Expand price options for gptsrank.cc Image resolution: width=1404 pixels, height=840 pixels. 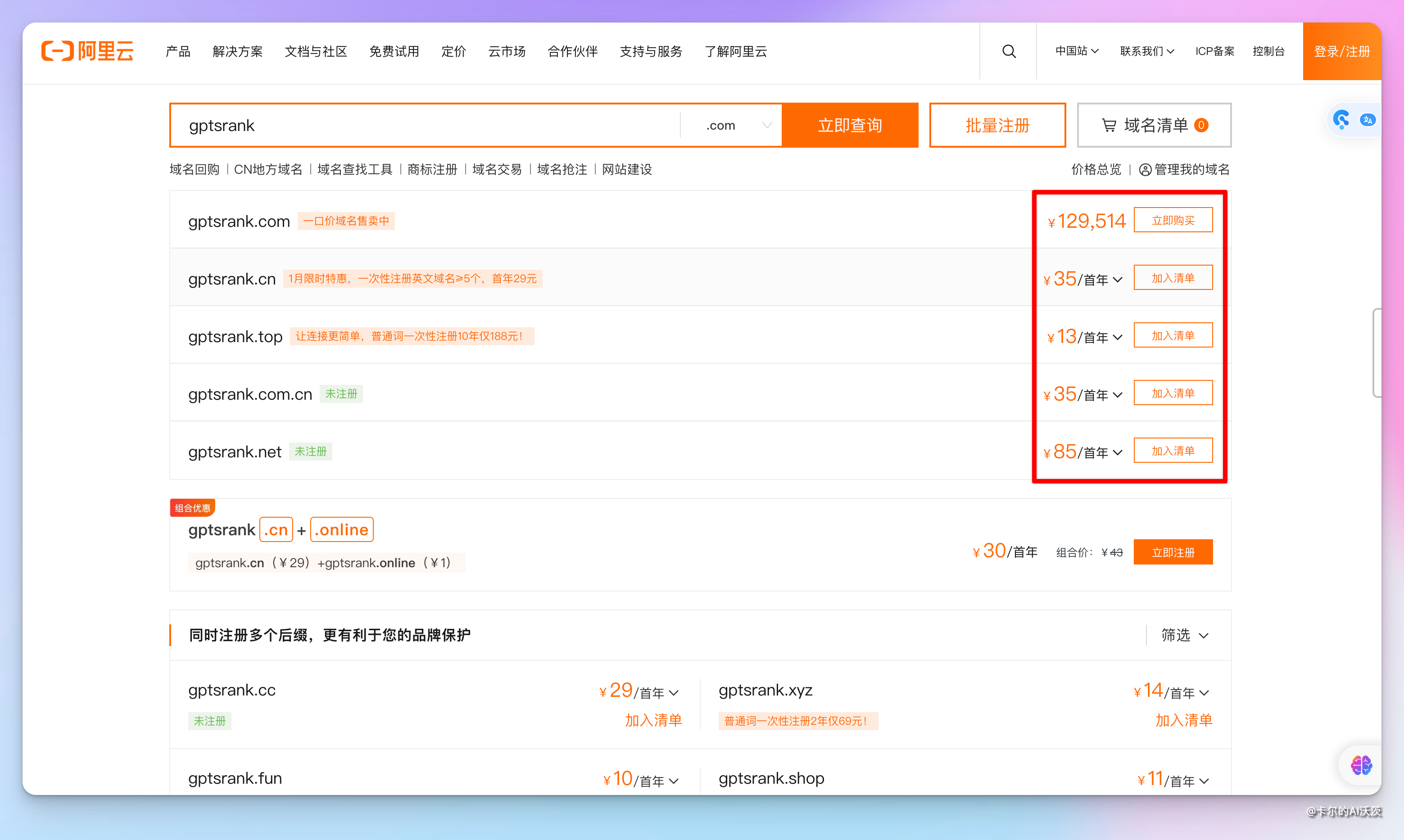[x=674, y=693]
